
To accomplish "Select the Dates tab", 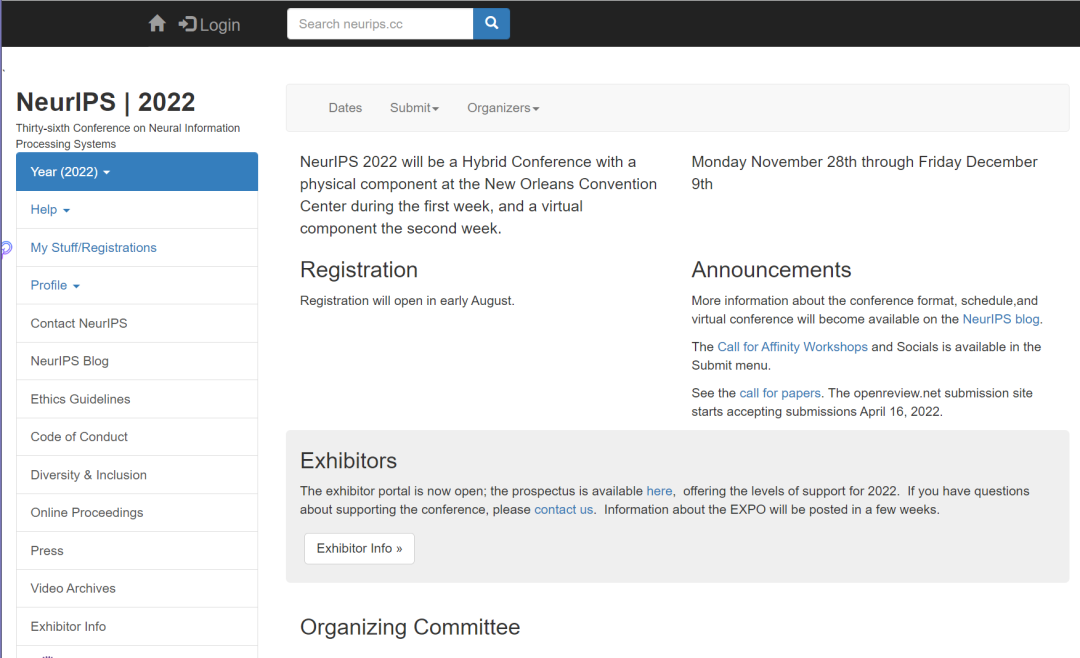I will point(345,108).
